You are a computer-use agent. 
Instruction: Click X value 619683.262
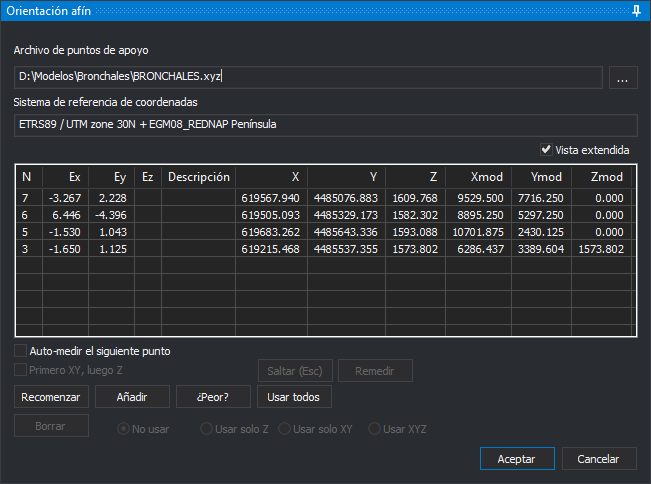pyautogui.click(x=271, y=232)
